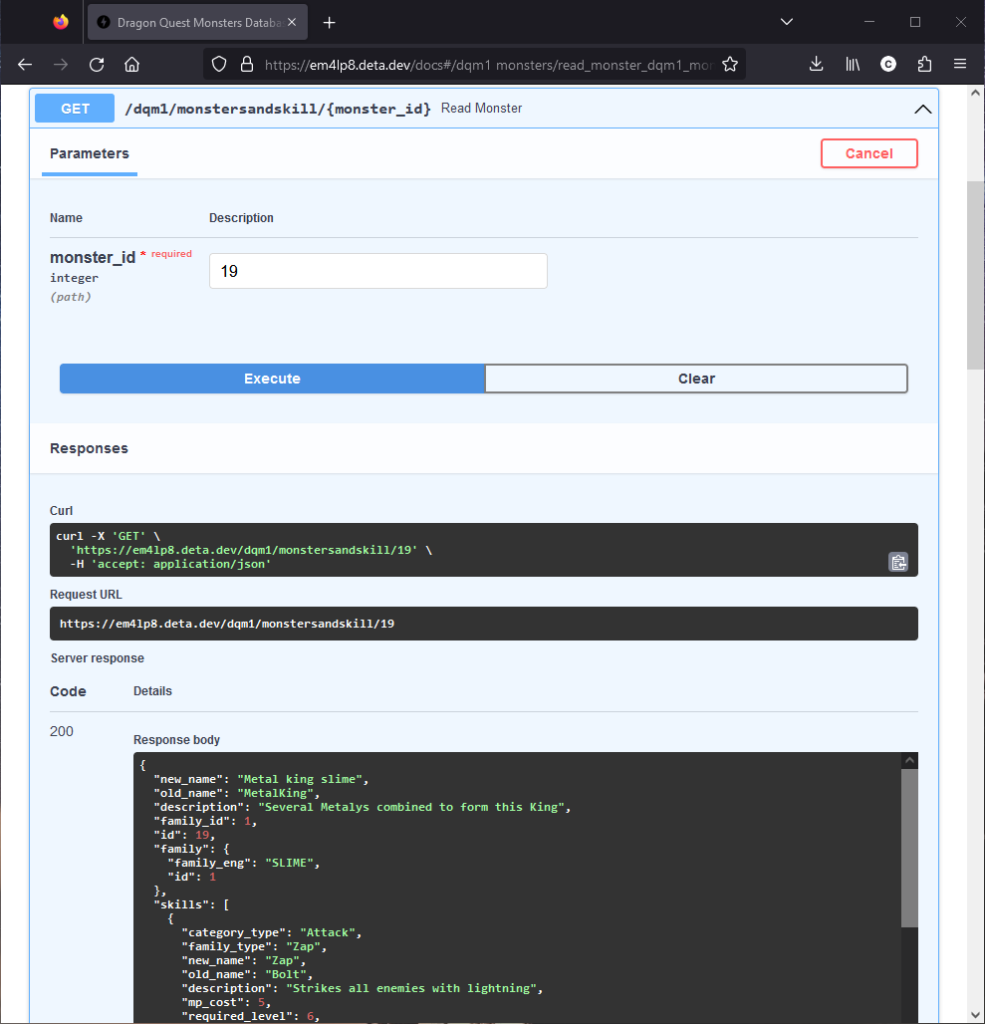Reload the current page
Screen dimensions: 985x1024
(96, 63)
